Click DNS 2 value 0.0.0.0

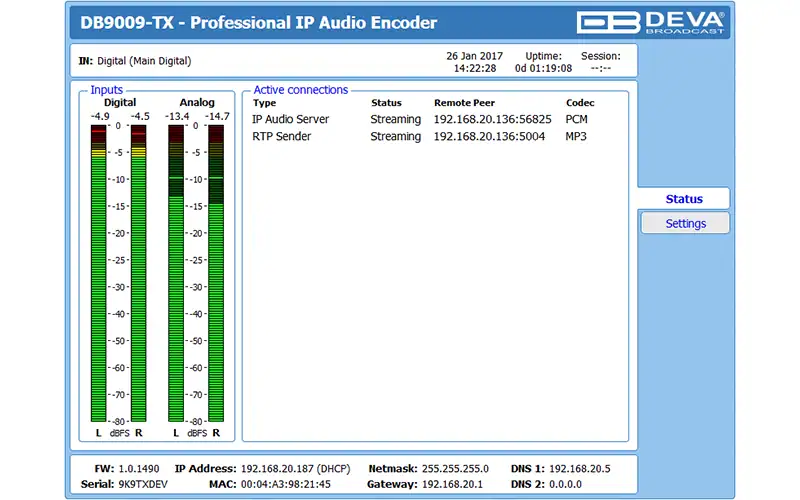tap(565, 484)
